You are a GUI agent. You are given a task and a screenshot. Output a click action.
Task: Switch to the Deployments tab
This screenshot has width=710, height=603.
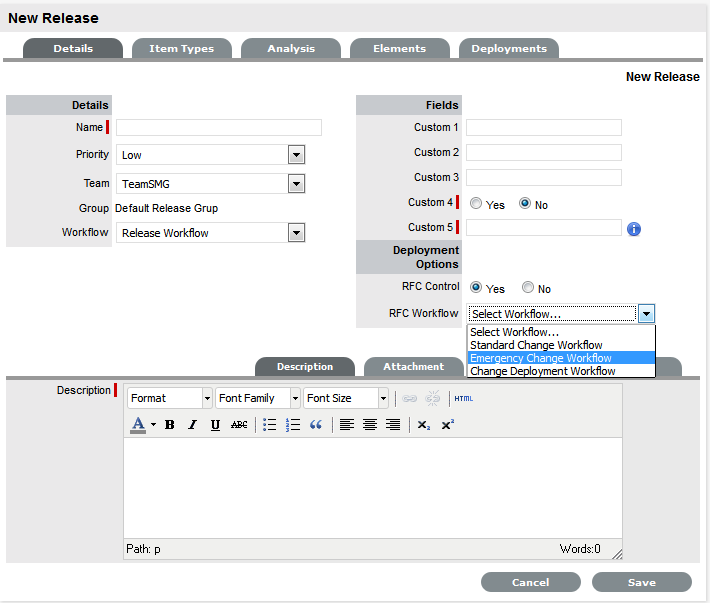[x=509, y=48]
